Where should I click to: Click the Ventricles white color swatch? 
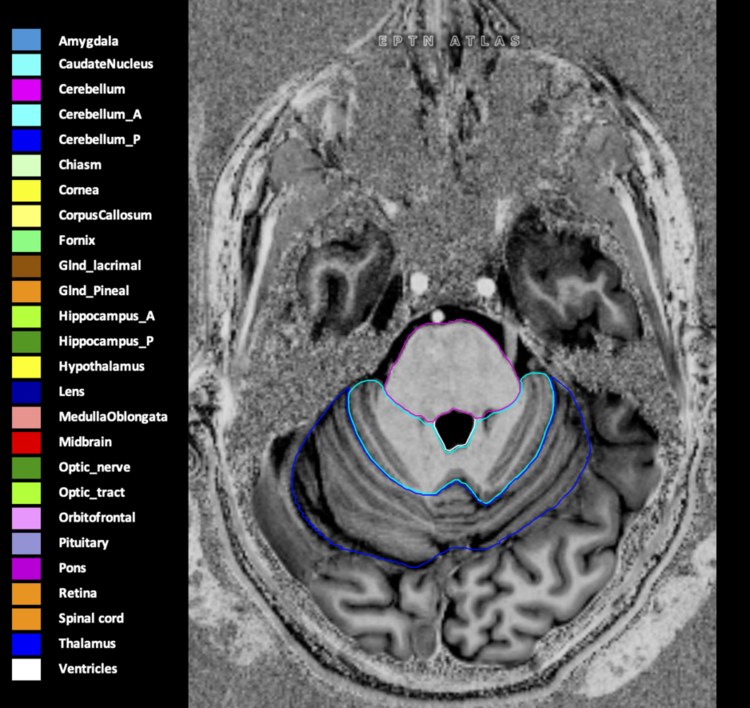26,669
